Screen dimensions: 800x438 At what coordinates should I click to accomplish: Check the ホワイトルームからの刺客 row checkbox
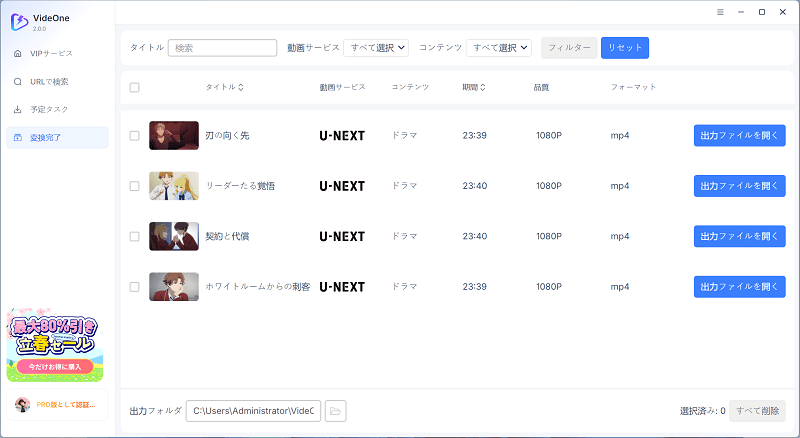coord(134,287)
